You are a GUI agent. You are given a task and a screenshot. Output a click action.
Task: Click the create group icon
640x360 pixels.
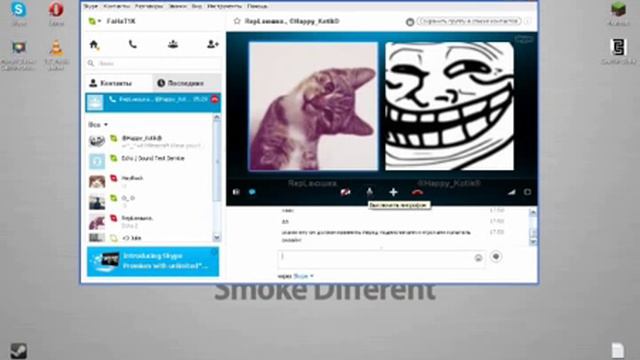(x=173, y=44)
